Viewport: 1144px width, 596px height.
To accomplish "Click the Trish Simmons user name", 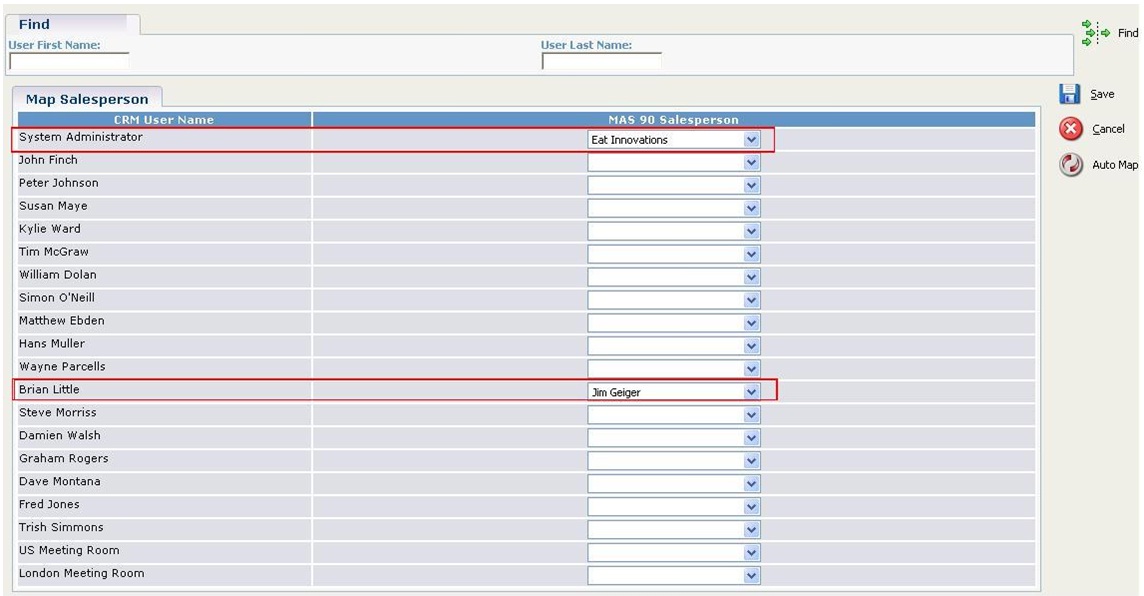I will tap(61, 527).
